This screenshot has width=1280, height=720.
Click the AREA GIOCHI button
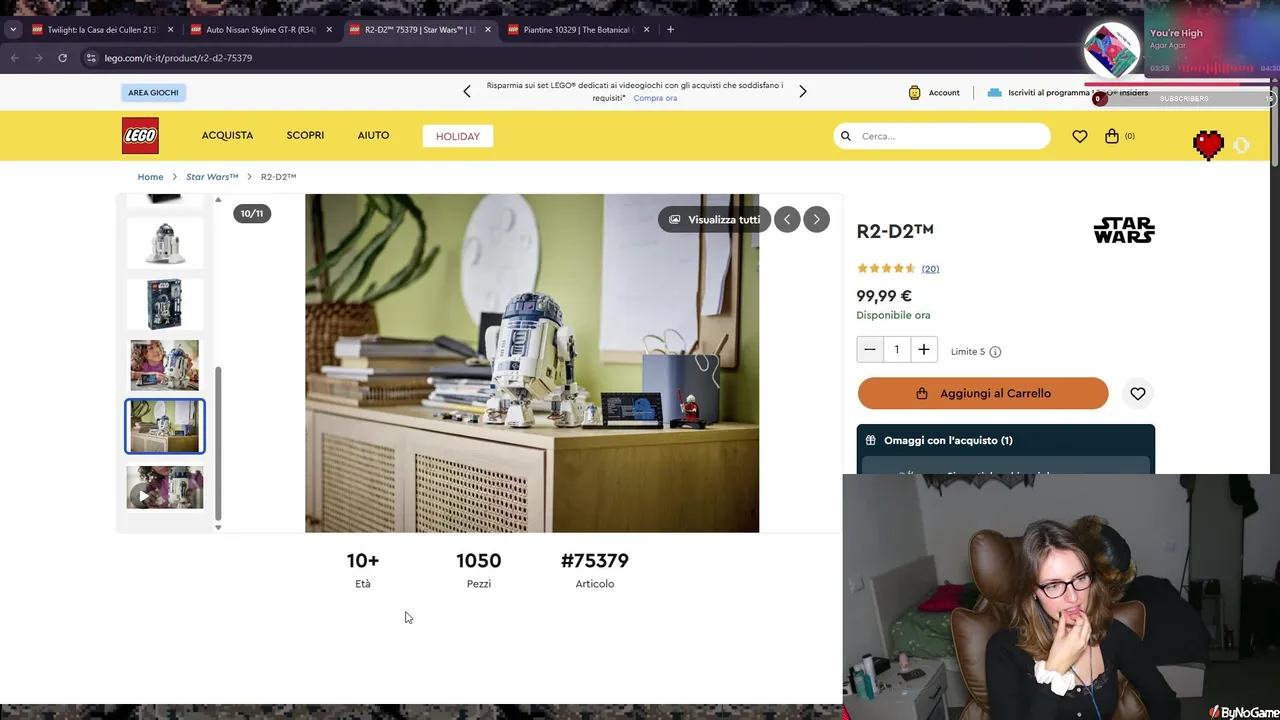pos(153,92)
